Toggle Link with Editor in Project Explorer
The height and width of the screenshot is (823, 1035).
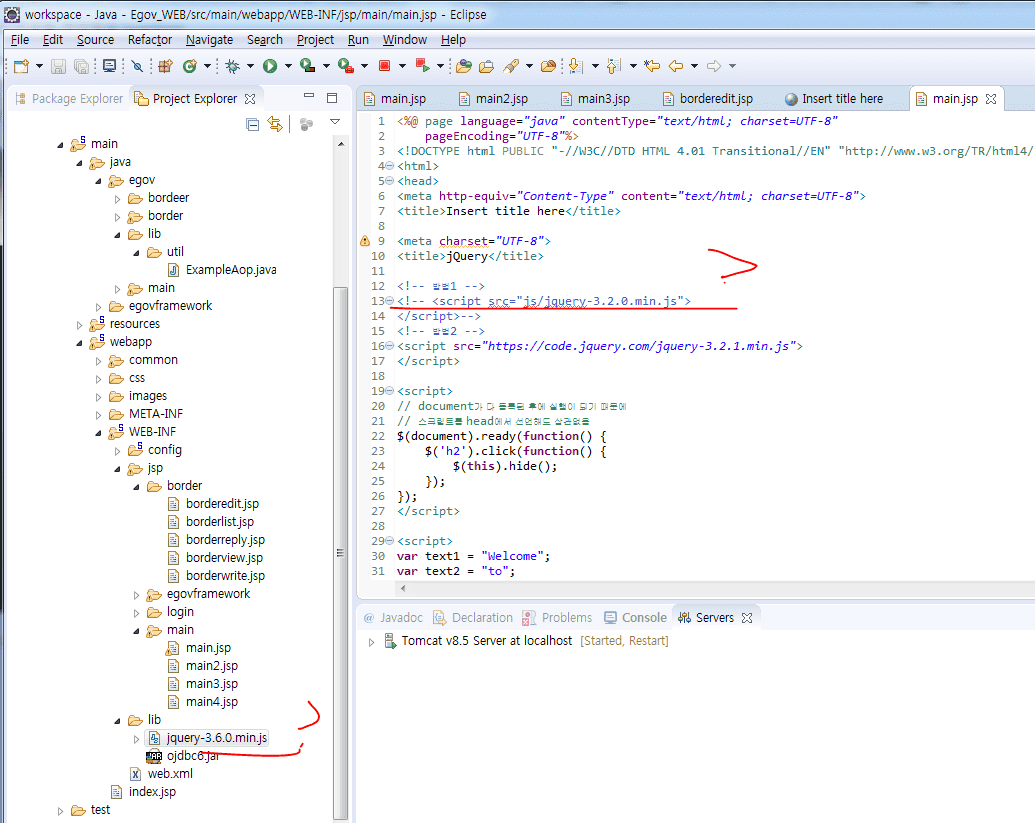tap(275, 124)
